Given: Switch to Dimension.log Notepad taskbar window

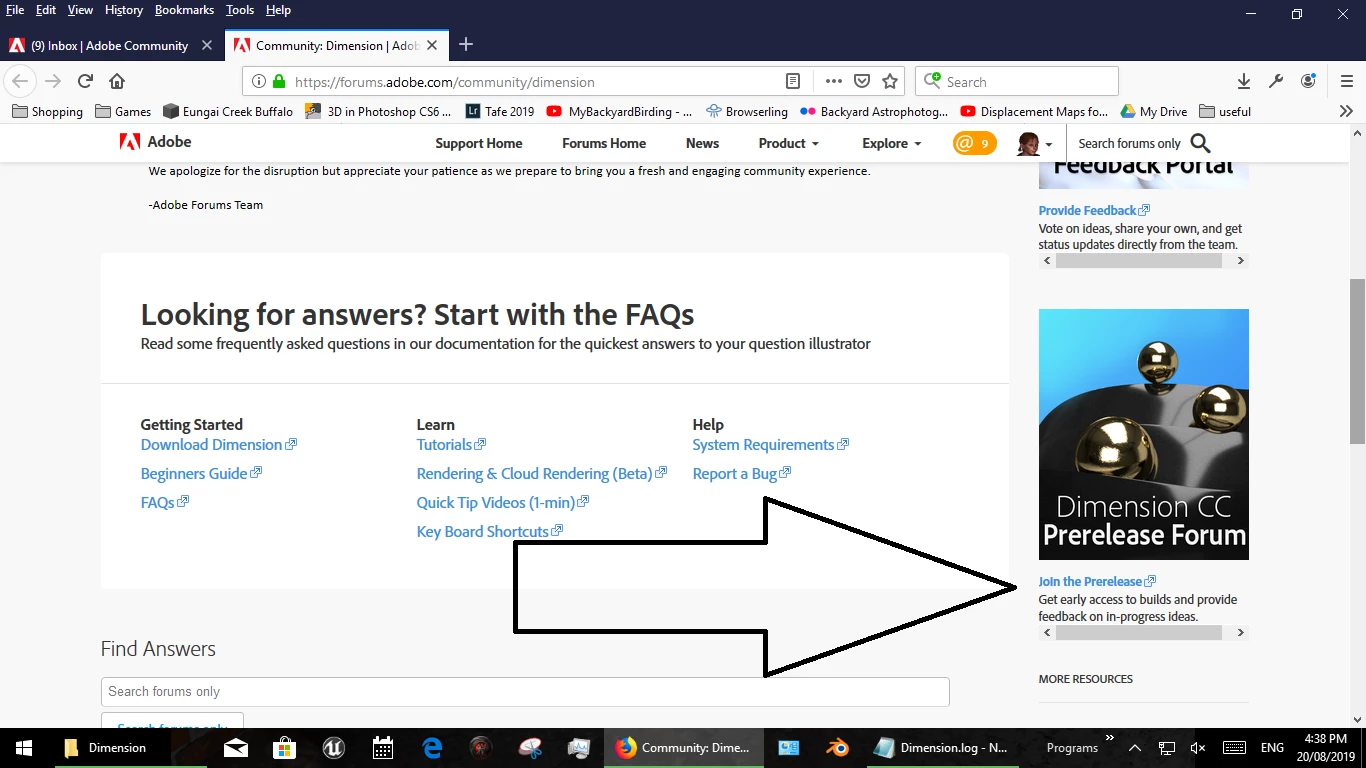Looking at the screenshot, I should pyautogui.click(x=943, y=748).
